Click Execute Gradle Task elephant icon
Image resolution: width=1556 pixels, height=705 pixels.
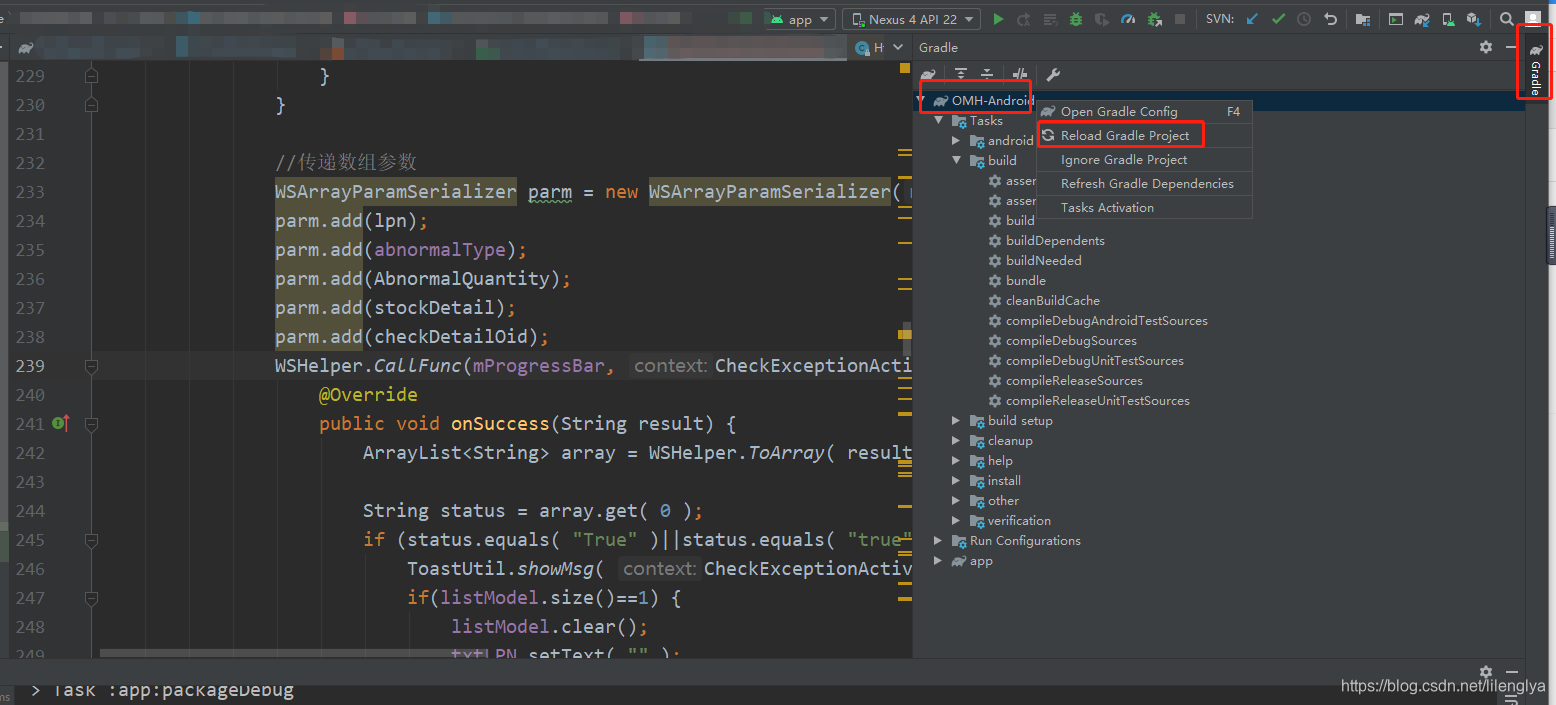coord(928,75)
